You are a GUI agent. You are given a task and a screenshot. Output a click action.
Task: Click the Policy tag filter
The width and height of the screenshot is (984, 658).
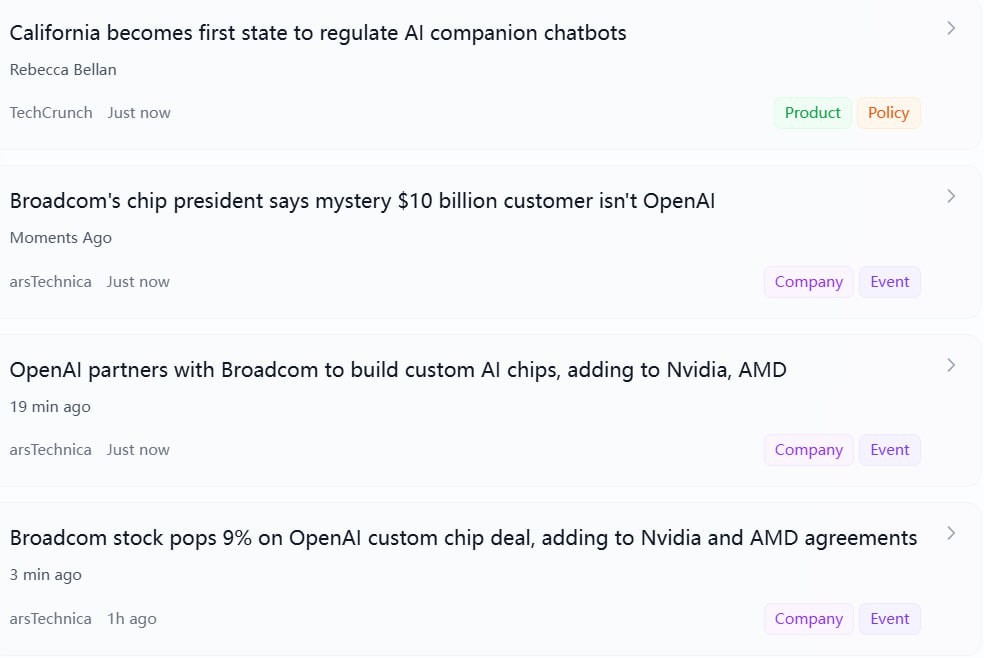point(888,112)
